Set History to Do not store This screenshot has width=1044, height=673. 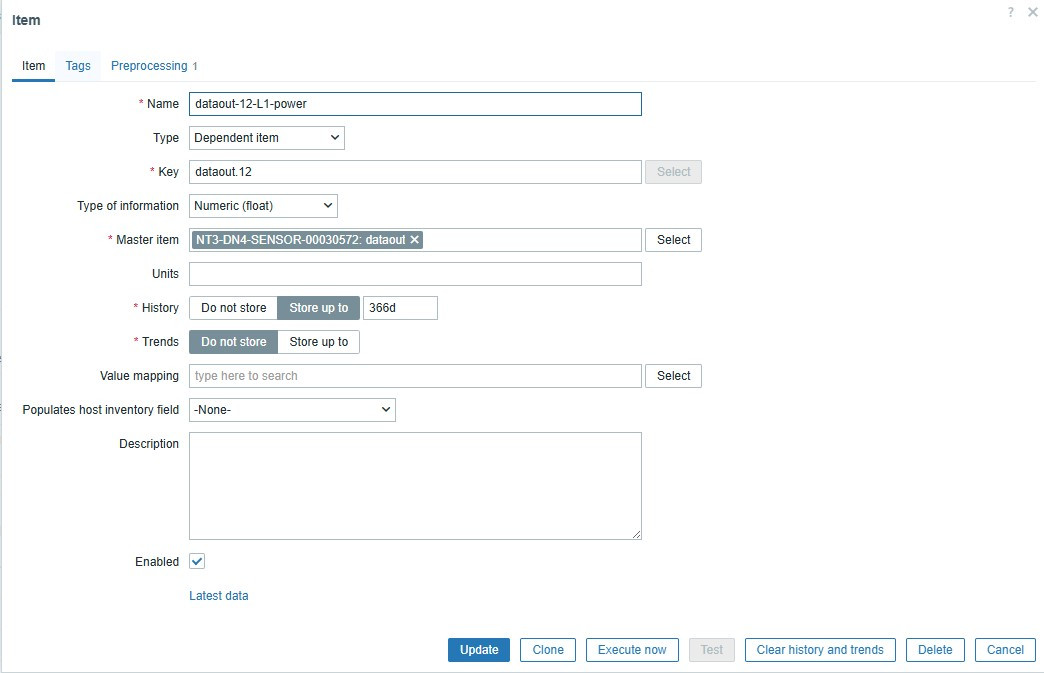[x=233, y=308]
